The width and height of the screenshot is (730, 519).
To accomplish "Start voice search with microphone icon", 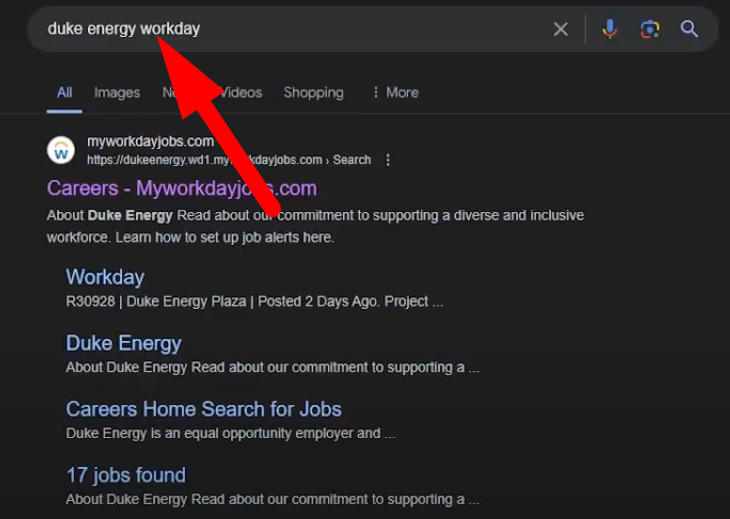I will coord(609,29).
